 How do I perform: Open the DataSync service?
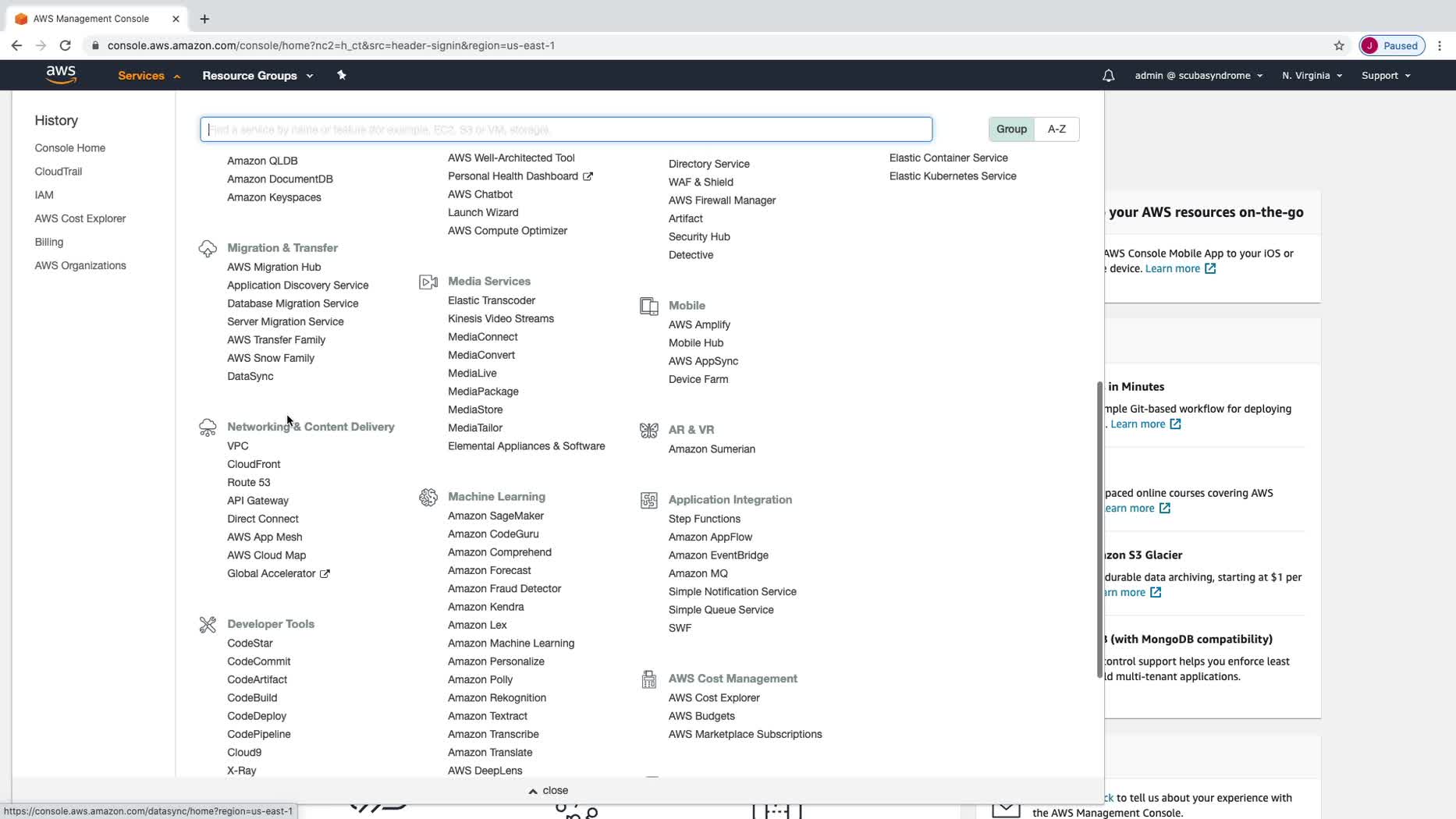[250, 376]
